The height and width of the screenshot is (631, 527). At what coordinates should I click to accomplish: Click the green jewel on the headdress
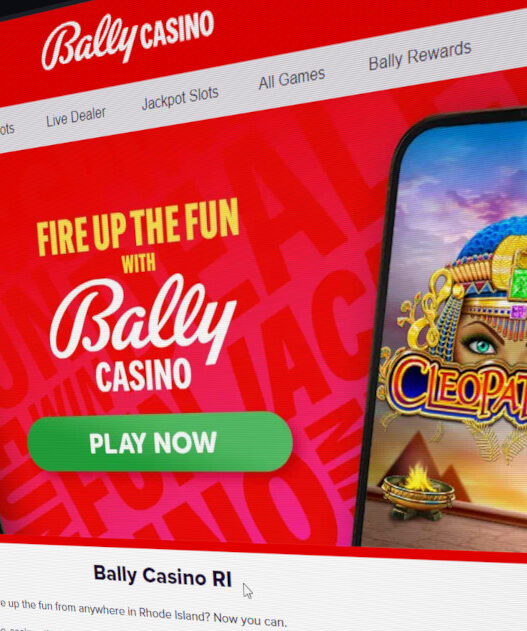coord(519,284)
